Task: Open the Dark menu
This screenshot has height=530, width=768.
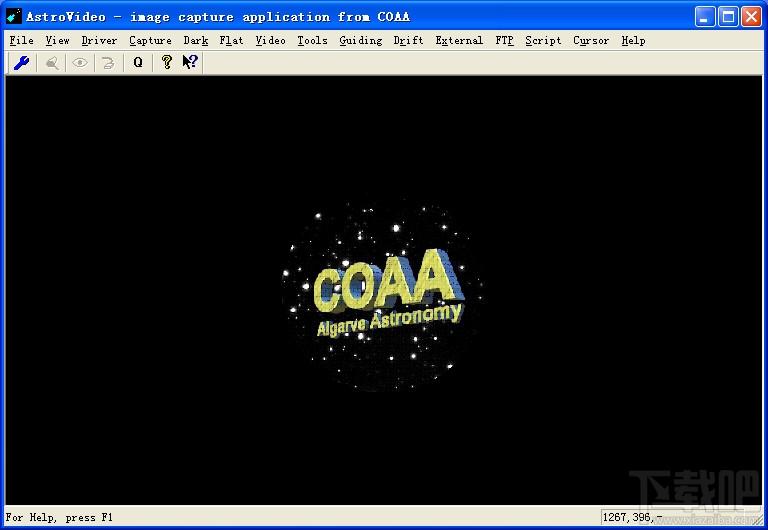Action: [196, 41]
